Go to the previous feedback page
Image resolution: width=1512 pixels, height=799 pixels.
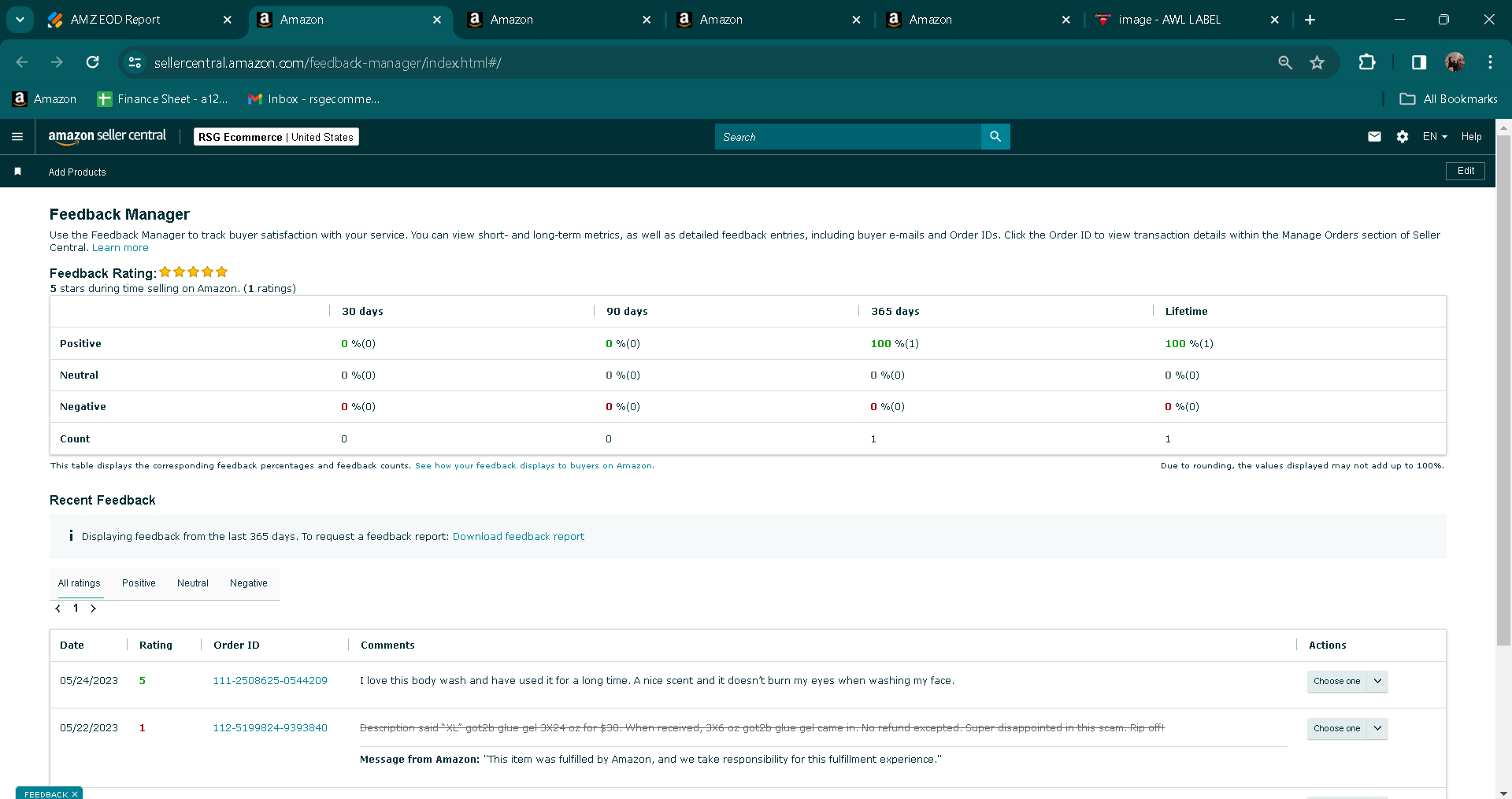point(58,608)
